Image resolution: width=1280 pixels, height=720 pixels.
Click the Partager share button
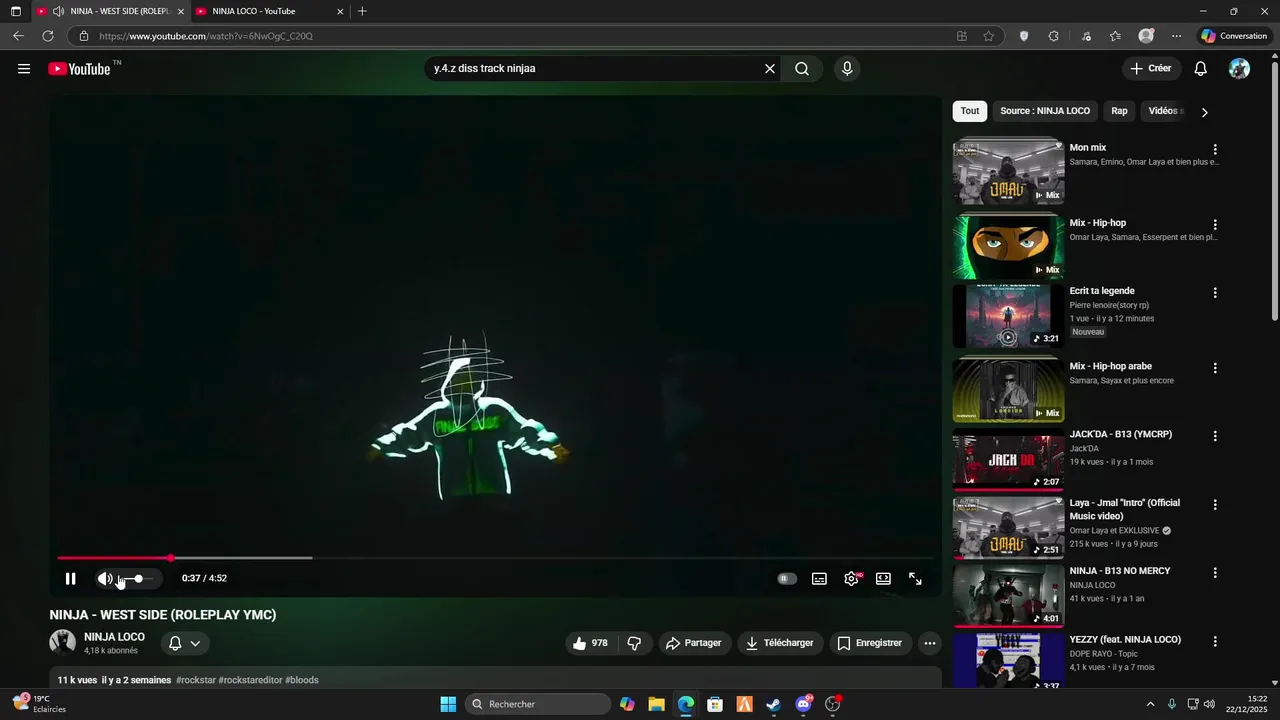click(x=693, y=643)
